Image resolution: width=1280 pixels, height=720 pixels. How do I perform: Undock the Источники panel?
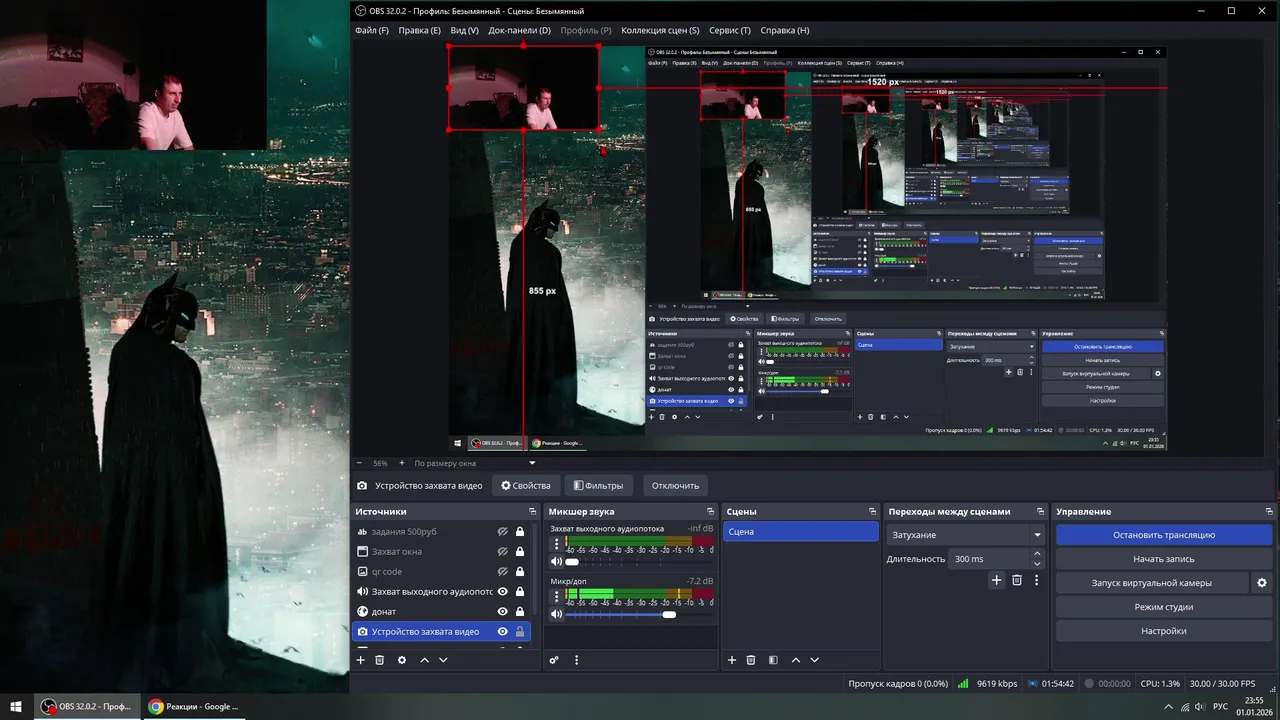click(533, 511)
